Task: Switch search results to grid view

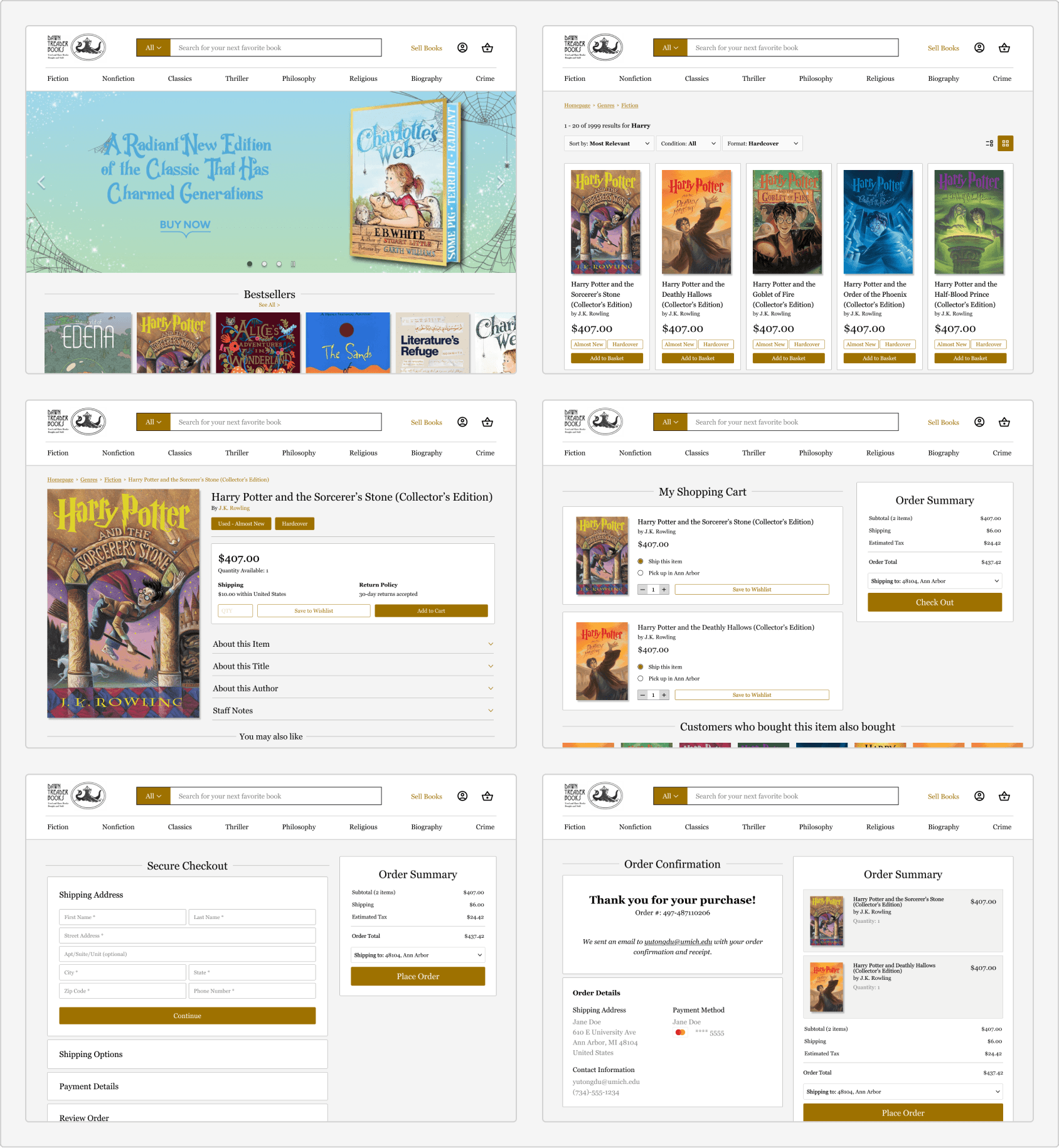Action: pos(1006,144)
